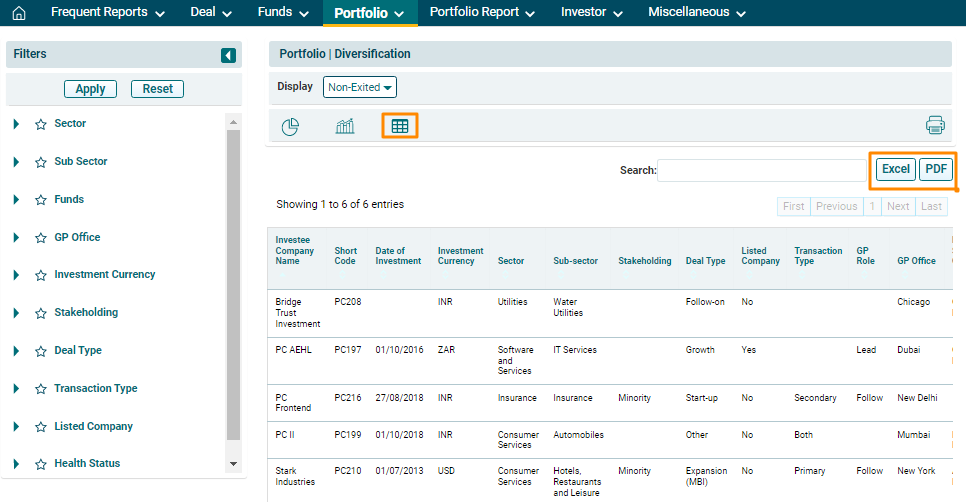Expand the Sub Sector filter

pyautogui.click(x=17, y=162)
